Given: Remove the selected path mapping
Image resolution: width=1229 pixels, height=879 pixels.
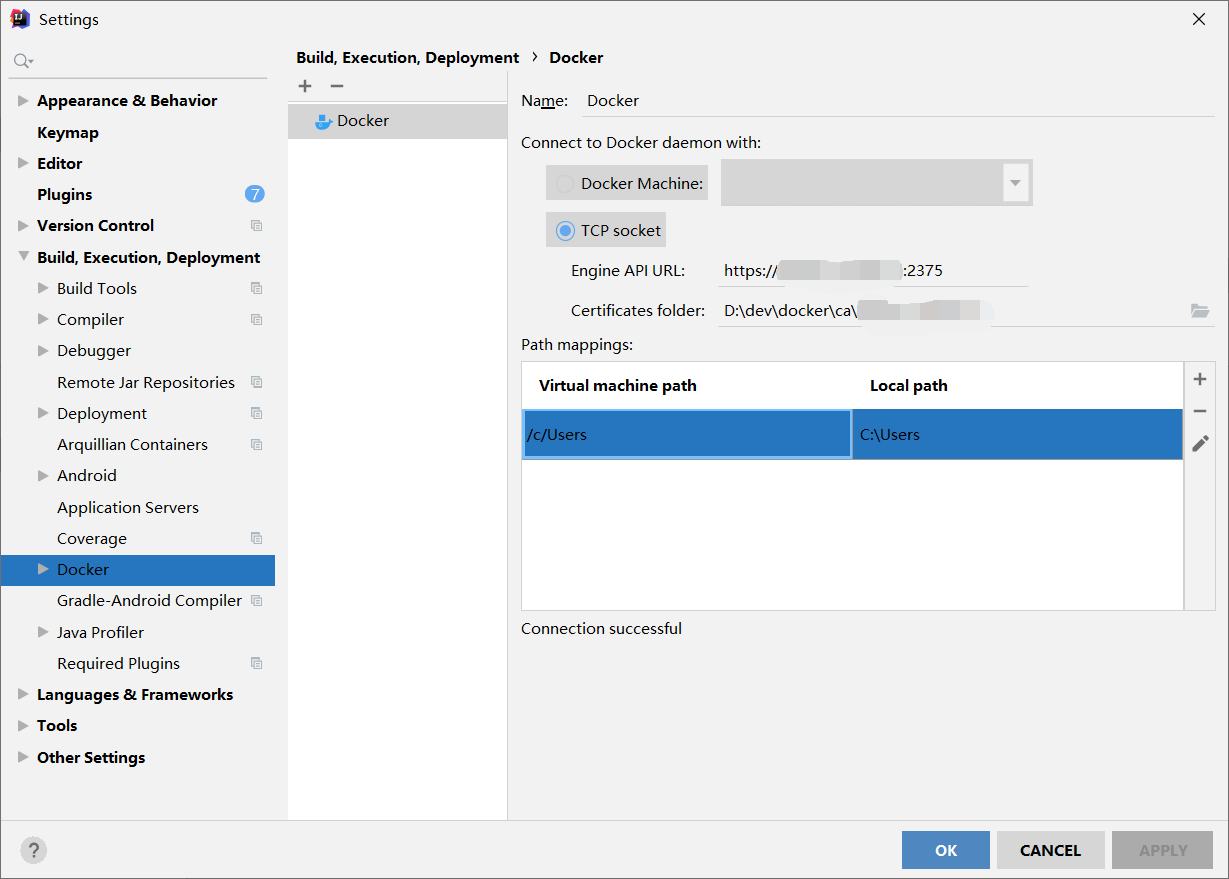Looking at the screenshot, I should point(1200,412).
